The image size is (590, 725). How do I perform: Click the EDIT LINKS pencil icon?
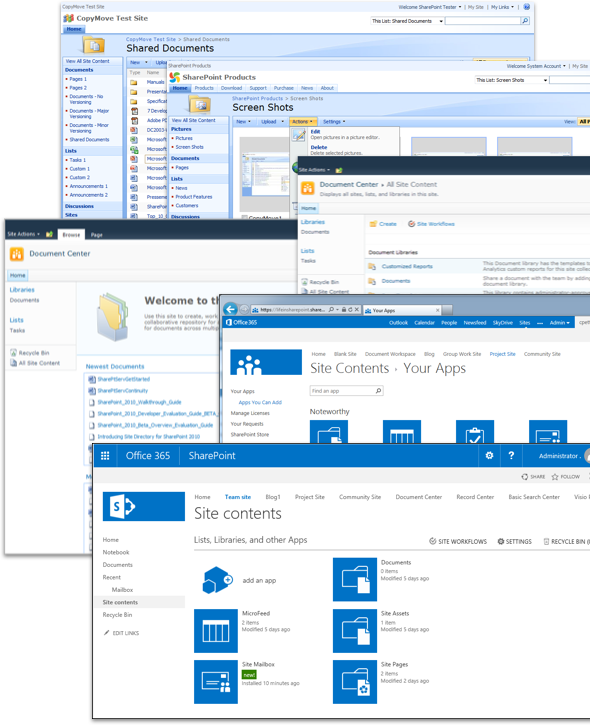[106, 633]
